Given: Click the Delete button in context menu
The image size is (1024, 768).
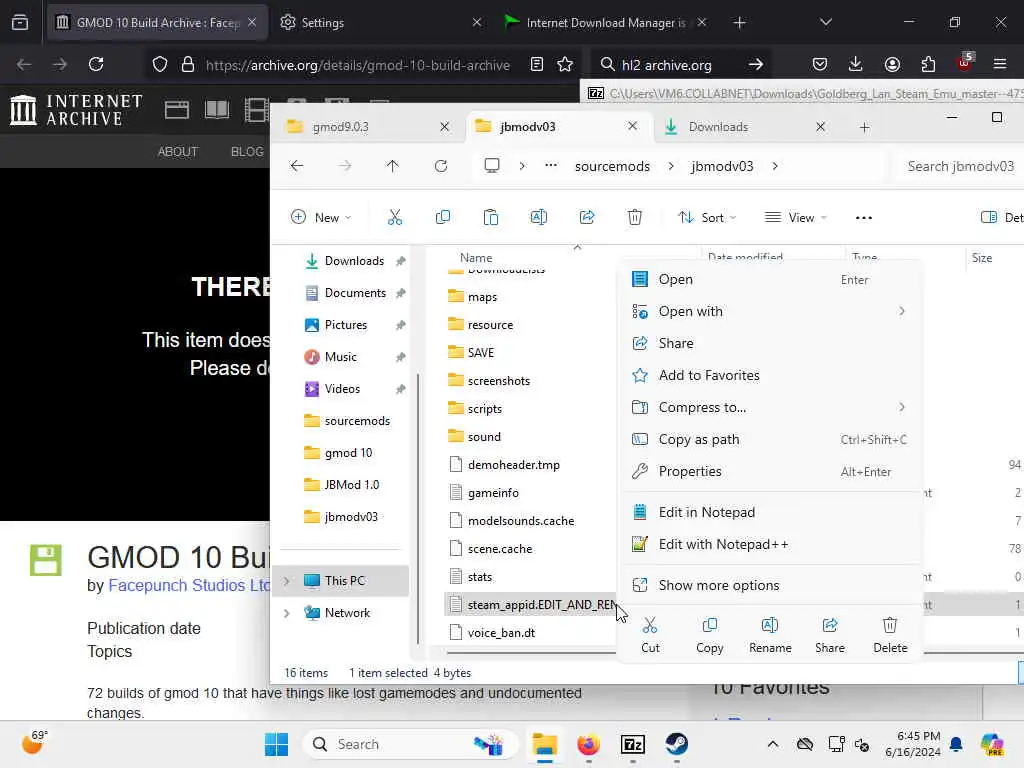Looking at the screenshot, I should (890, 635).
